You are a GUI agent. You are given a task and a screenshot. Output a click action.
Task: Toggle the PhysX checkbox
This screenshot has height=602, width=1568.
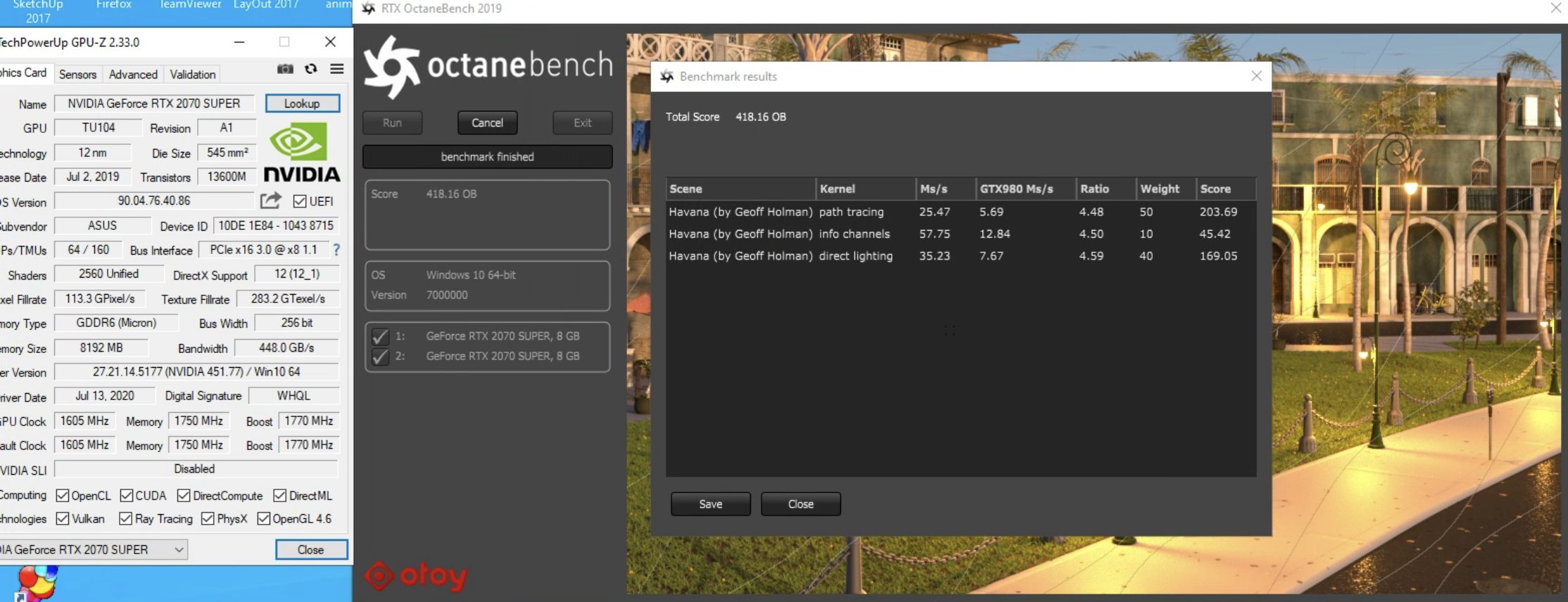click(x=208, y=519)
